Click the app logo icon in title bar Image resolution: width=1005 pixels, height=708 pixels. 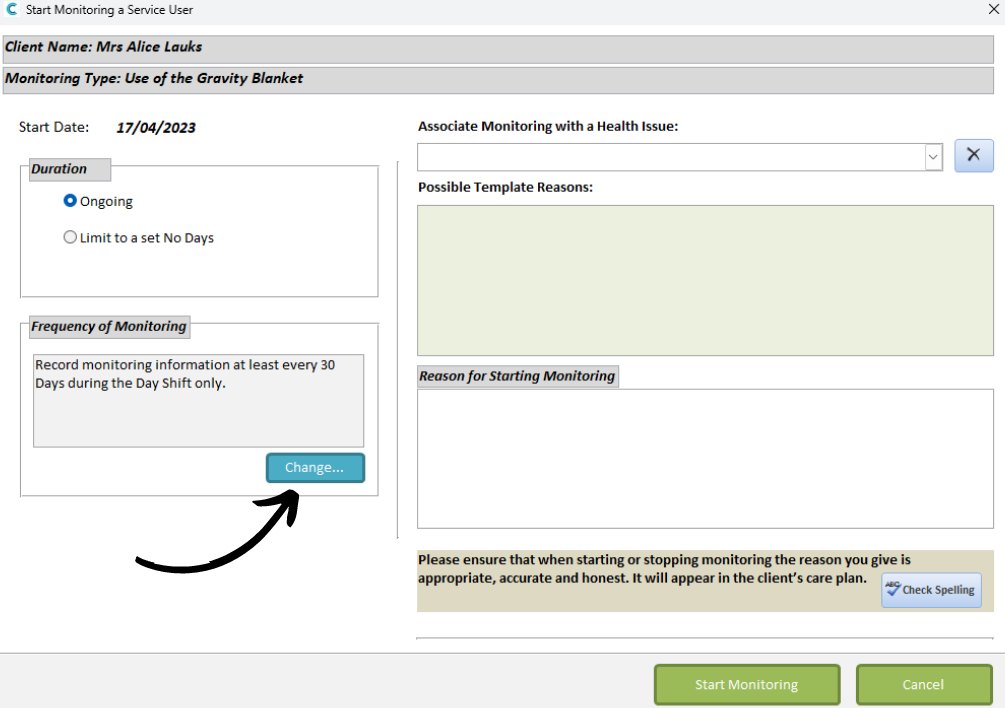pyautogui.click(x=12, y=10)
